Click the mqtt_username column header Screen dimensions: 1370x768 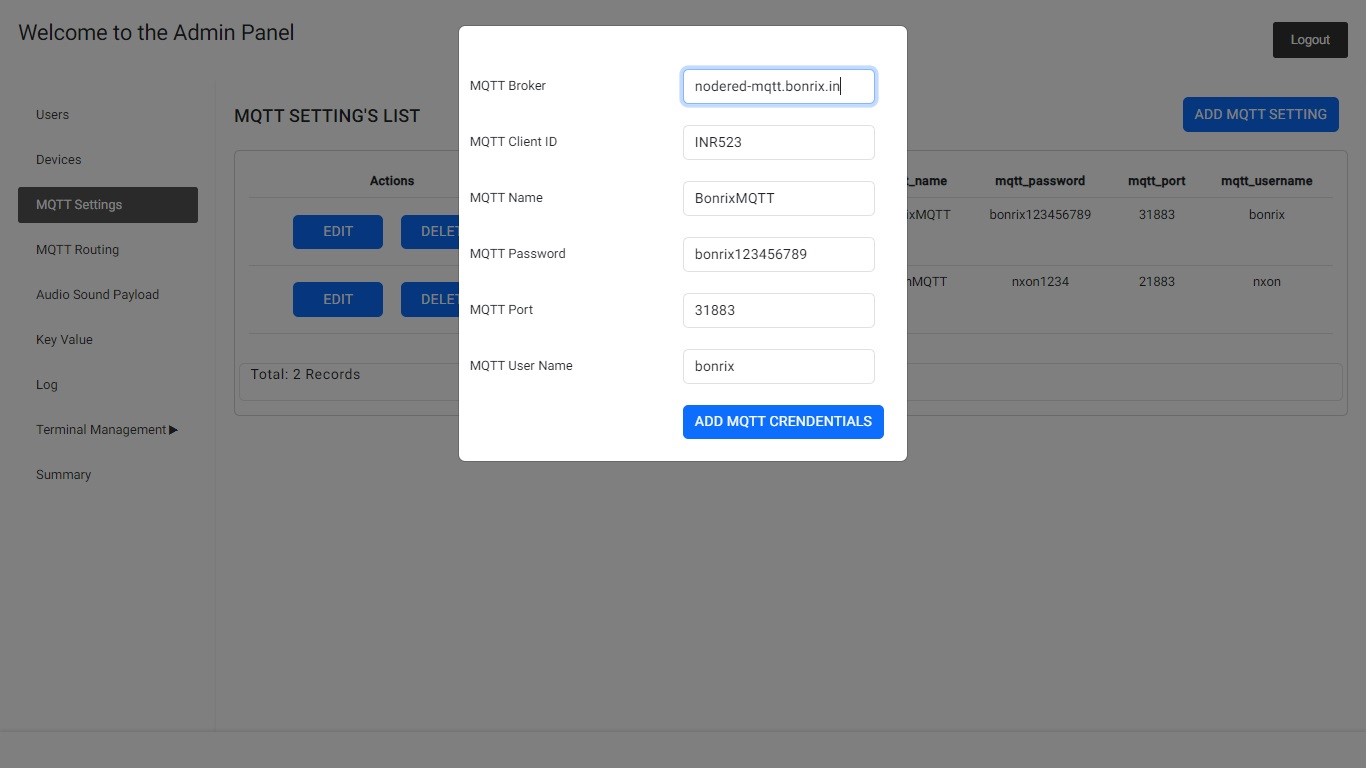[1267, 181]
